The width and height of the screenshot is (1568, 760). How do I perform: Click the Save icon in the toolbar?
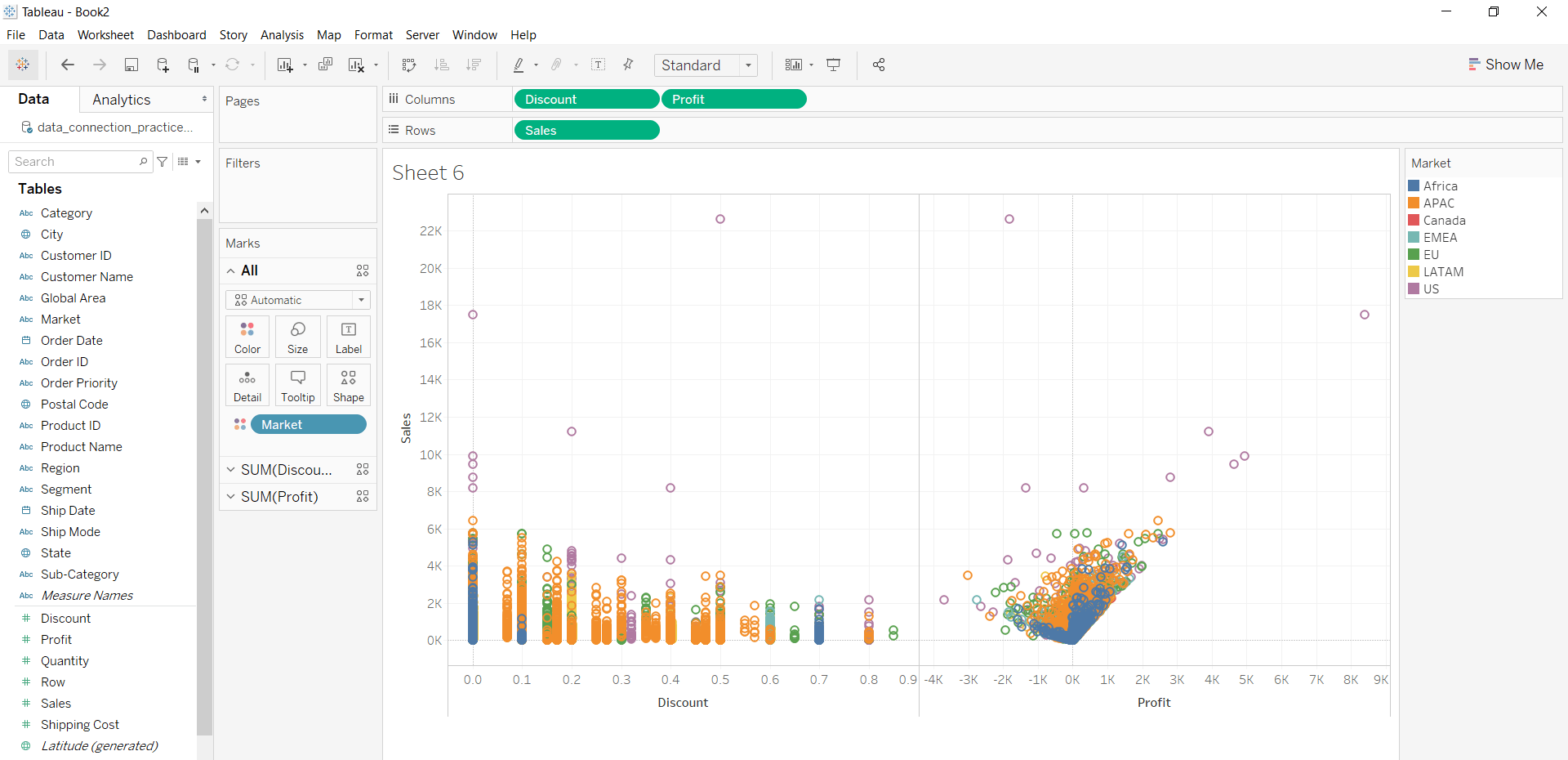(131, 65)
